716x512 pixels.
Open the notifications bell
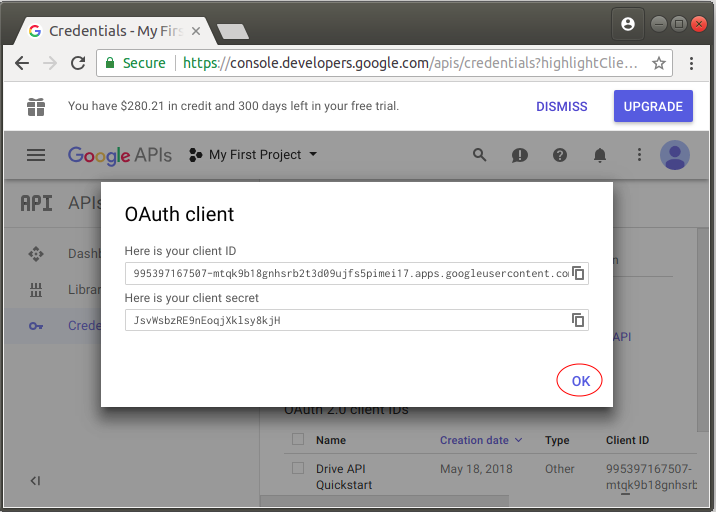click(x=600, y=155)
